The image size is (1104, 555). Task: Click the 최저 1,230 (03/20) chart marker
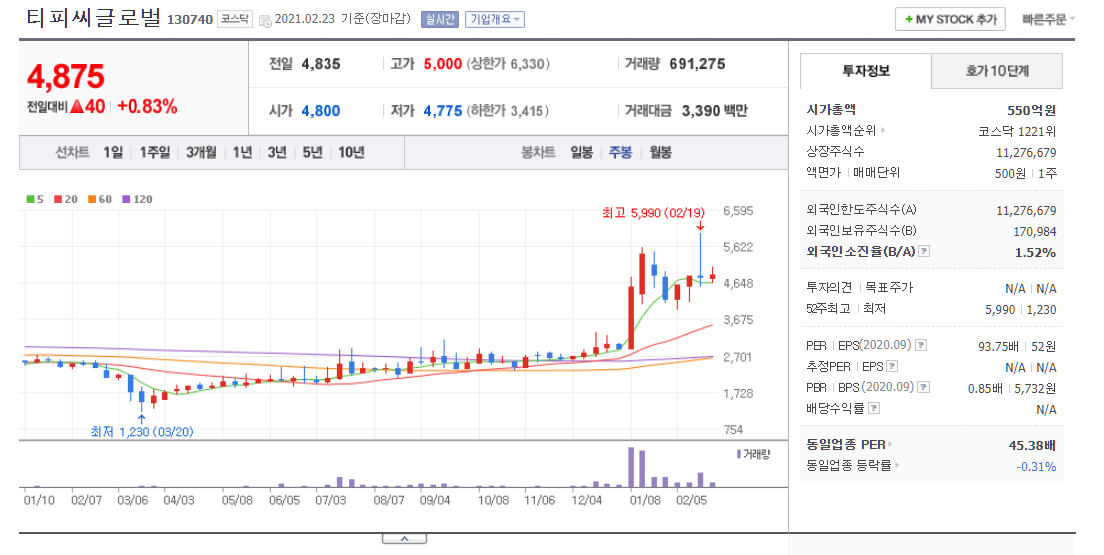[x=142, y=431]
